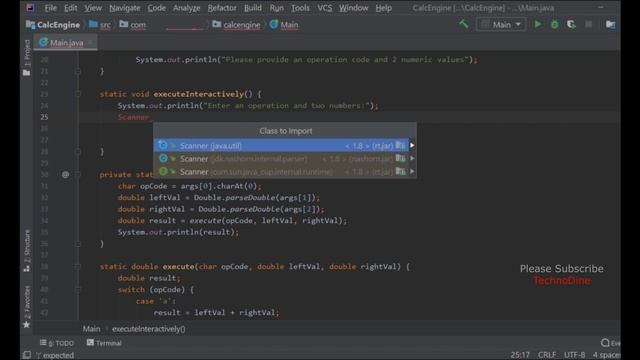This screenshot has height=360, width=640.
Task: Select Scanner from com.sun.java_cup.internal.runtime
Action: [x=281, y=171]
